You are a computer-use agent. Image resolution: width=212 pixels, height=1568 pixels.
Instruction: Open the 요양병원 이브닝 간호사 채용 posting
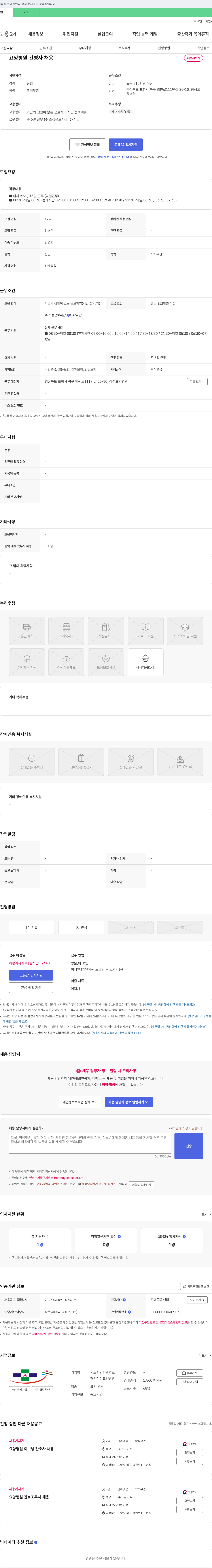31,1449
